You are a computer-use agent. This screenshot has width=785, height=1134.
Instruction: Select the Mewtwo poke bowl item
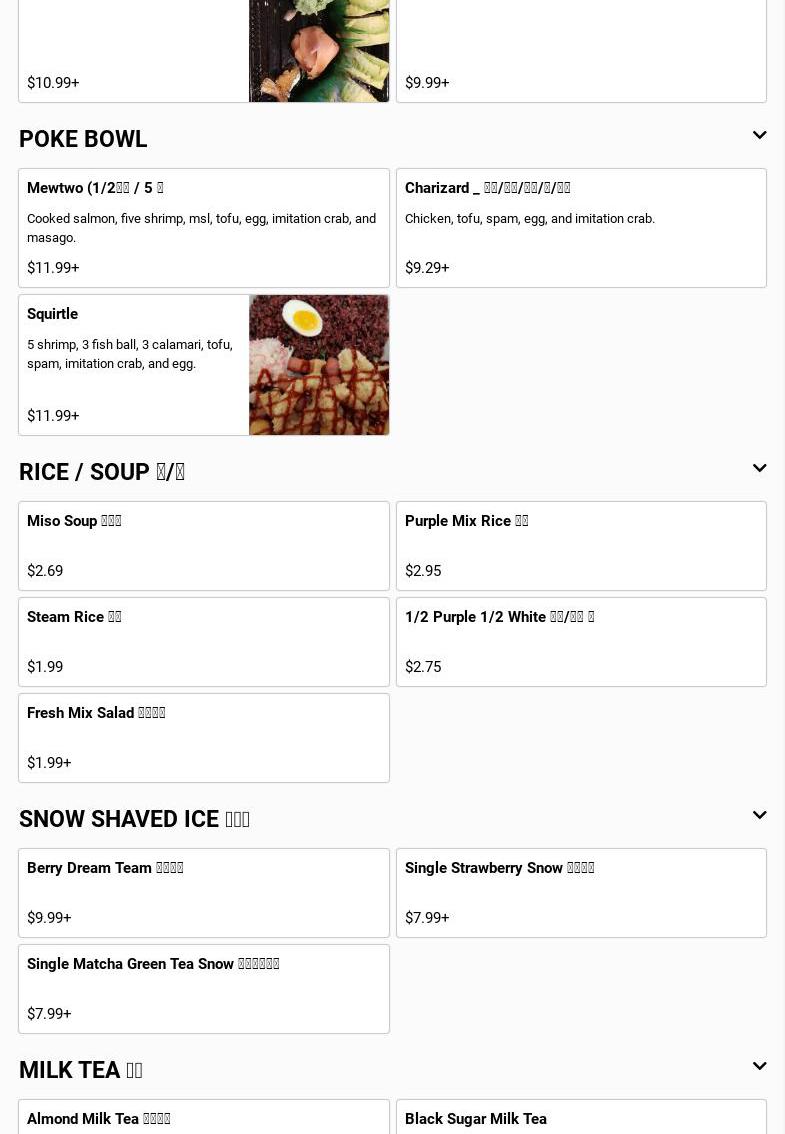203,228
